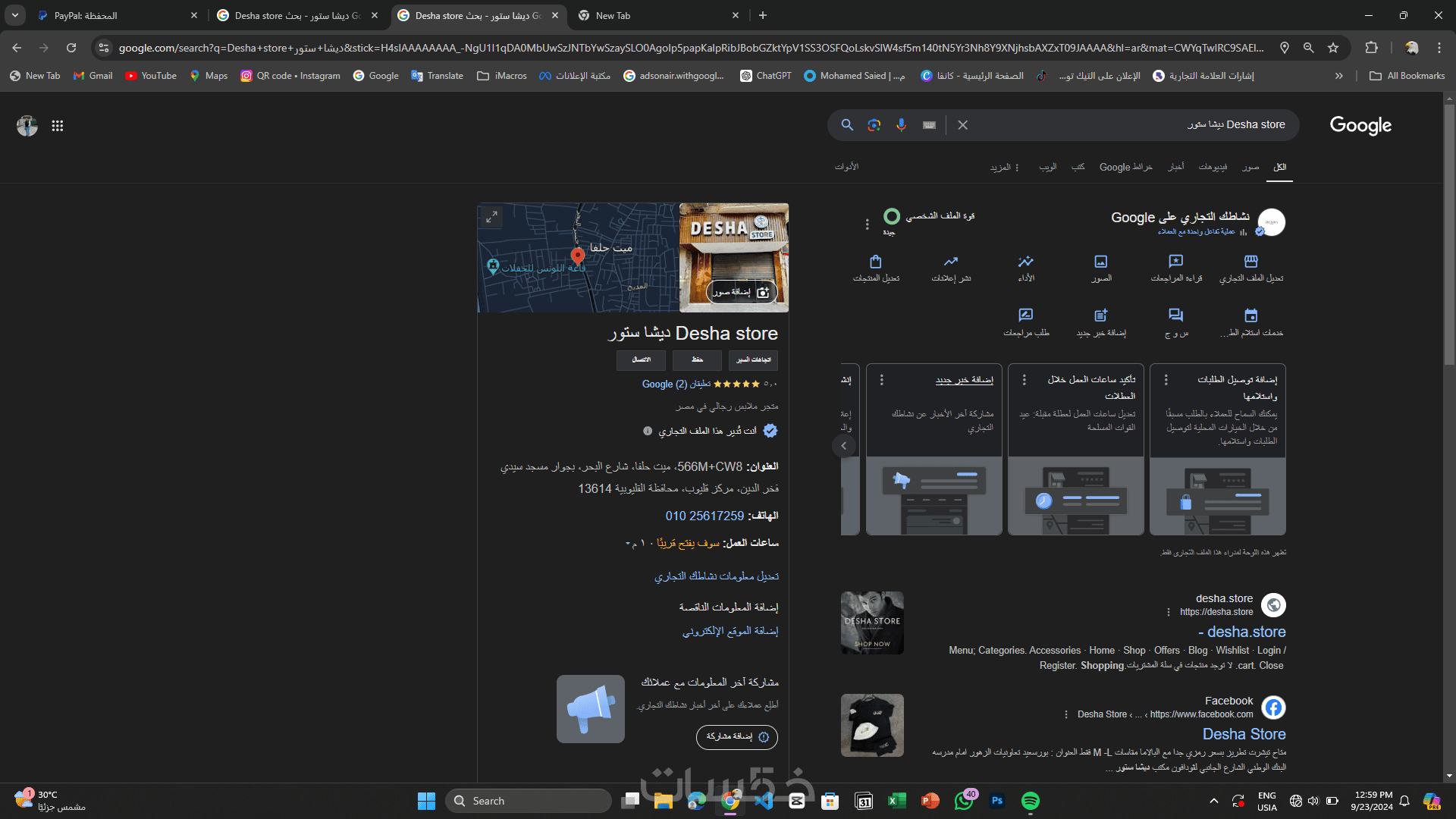The image size is (1456, 819).
Task: Click the add photos (إضافة صور) button
Action: pos(741,292)
